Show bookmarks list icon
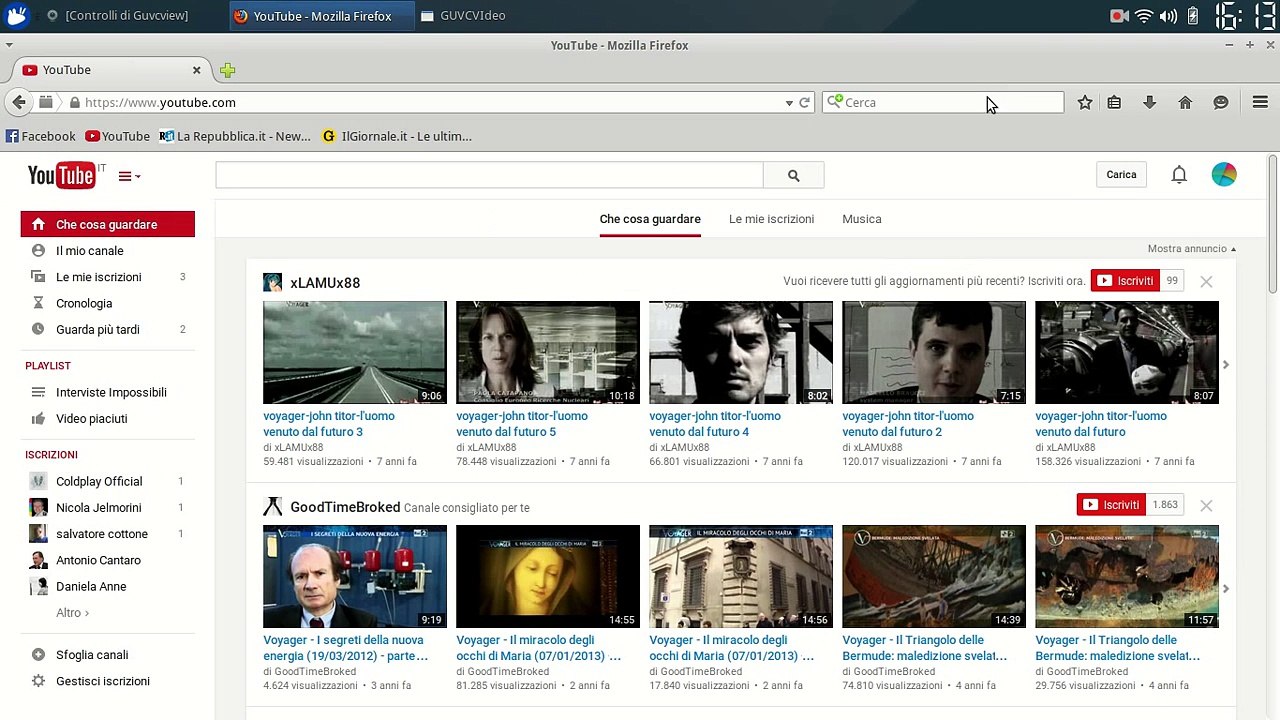Screen dimensions: 1280x720 coord(1114,102)
